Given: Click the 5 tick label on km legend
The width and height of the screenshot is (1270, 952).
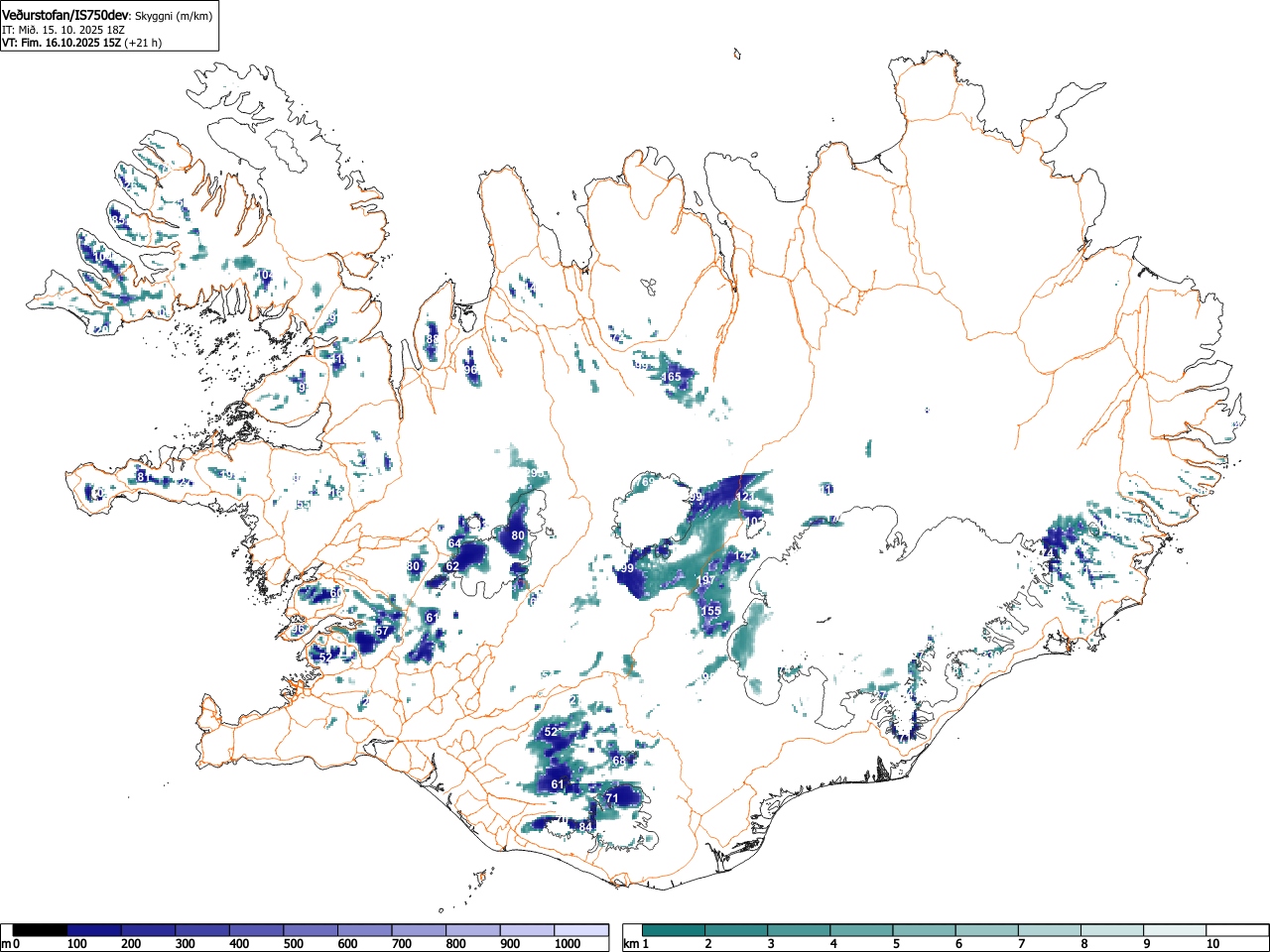Looking at the screenshot, I should (895, 944).
